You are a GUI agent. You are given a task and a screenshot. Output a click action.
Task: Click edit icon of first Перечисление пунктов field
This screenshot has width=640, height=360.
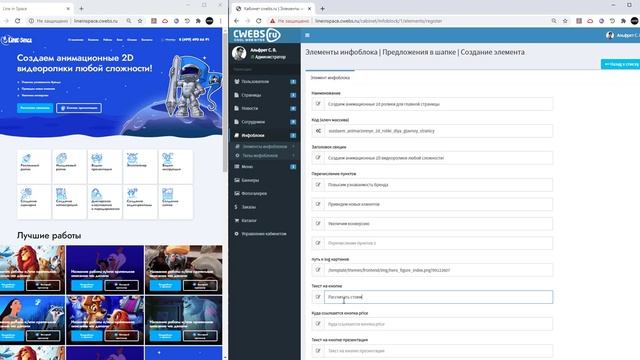[318, 185]
